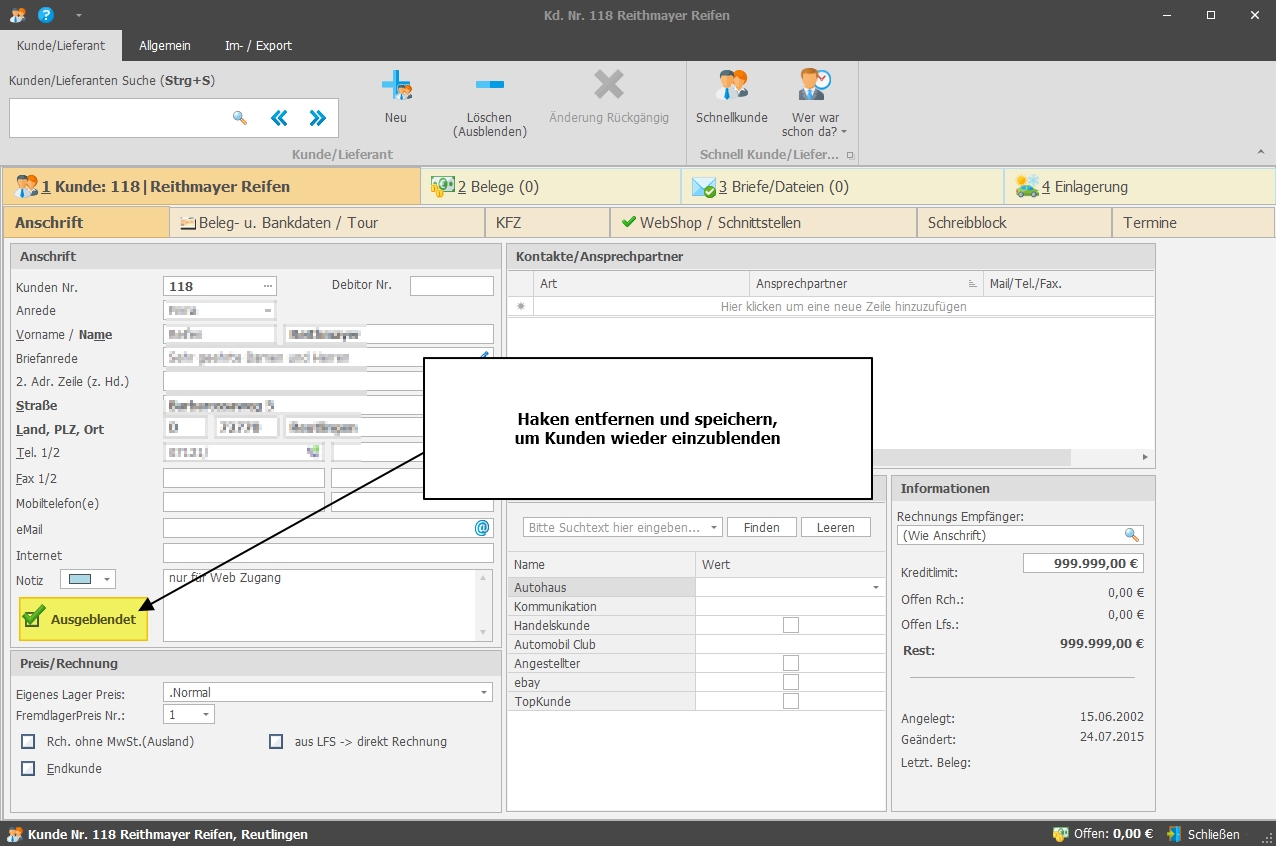Create a new customer with Neu

tap(396, 98)
